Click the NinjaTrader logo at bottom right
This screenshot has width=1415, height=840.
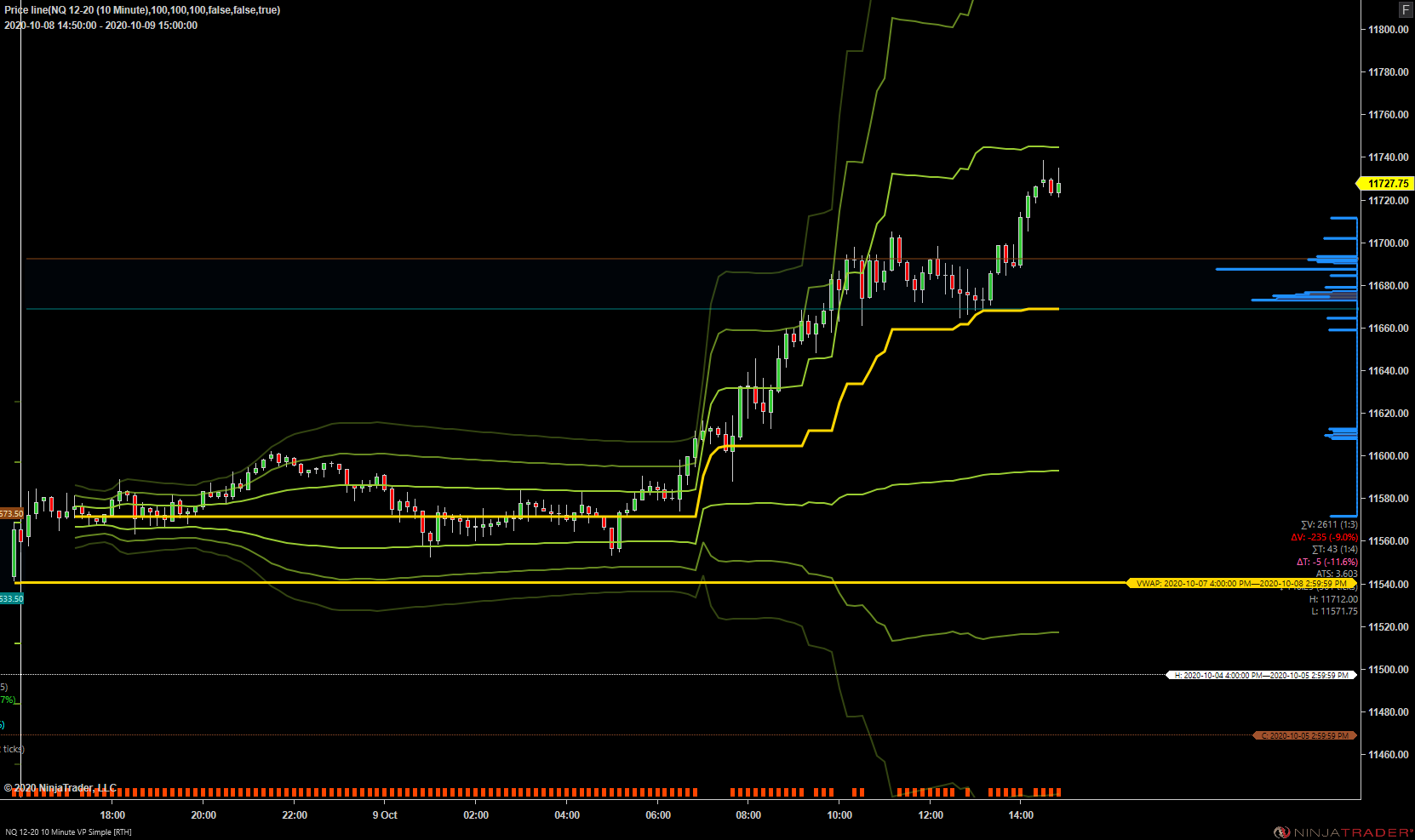pyautogui.click(x=1343, y=831)
